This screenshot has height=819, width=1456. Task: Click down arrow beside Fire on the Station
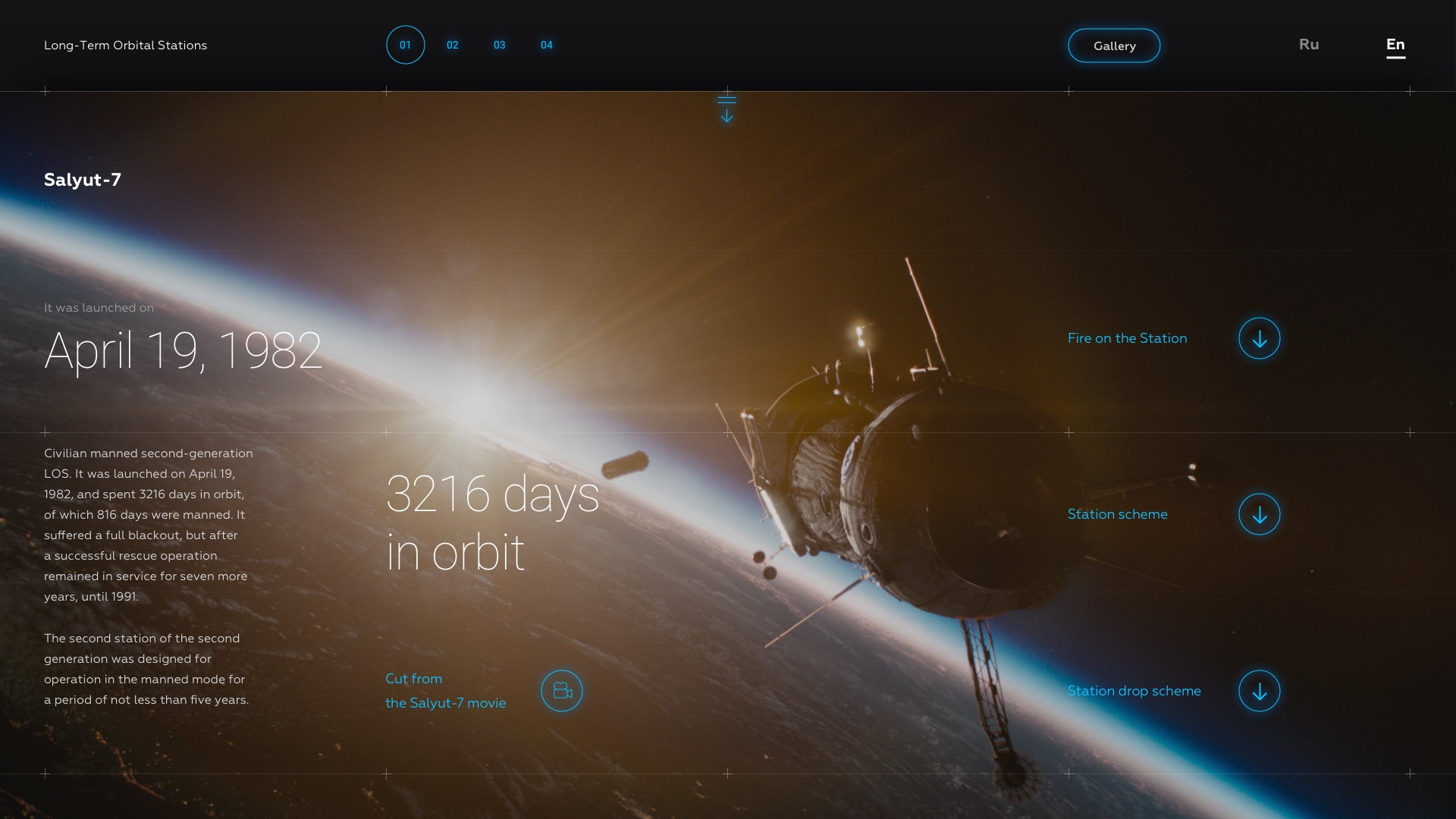tap(1259, 338)
